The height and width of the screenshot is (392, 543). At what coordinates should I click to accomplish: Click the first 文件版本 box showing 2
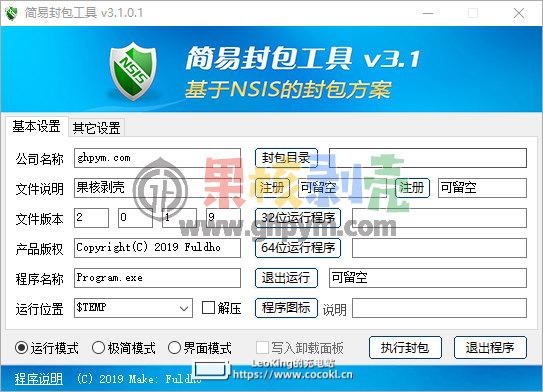tap(91, 218)
